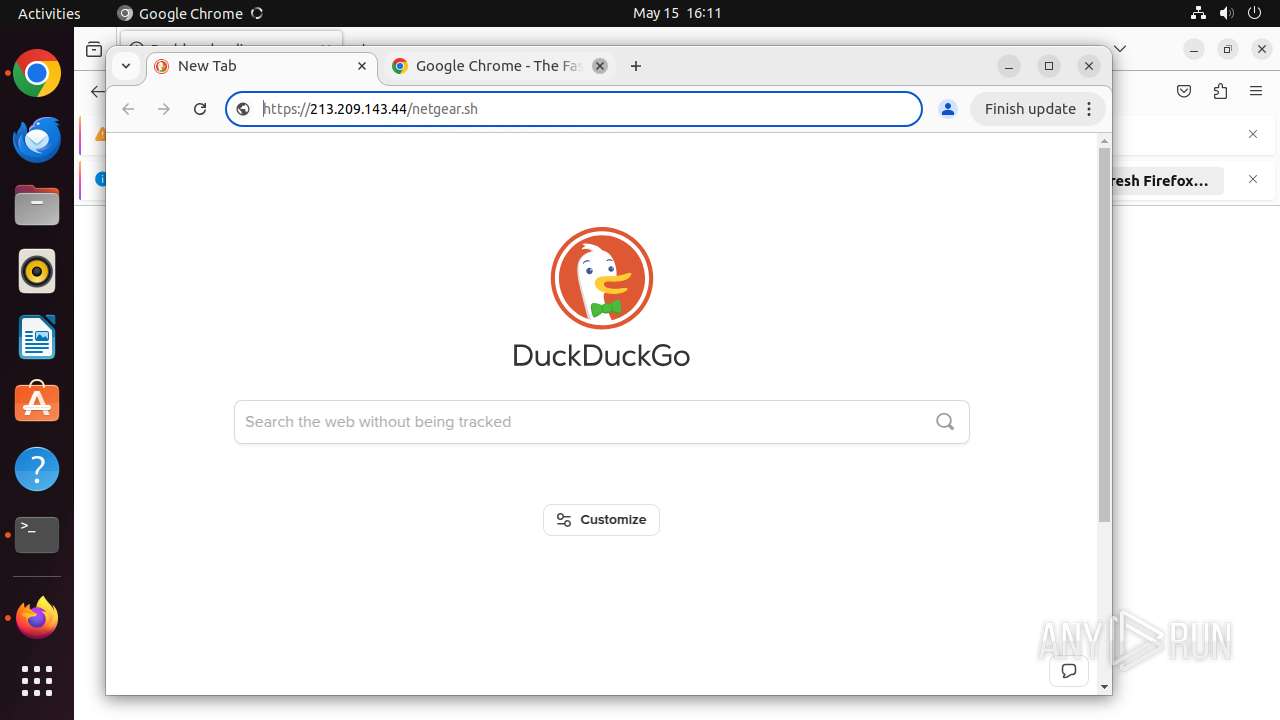The width and height of the screenshot is (1280, 720).
Task: Open the Firefox View icon
Action: pos(93,49)
